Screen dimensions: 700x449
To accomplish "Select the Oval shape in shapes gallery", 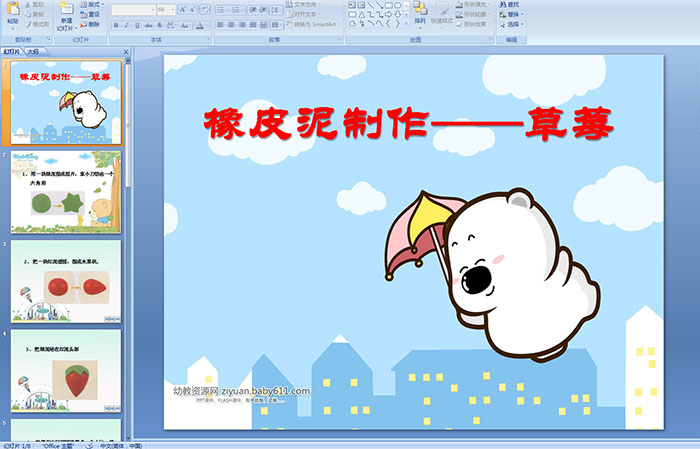I will coord(397,5).
